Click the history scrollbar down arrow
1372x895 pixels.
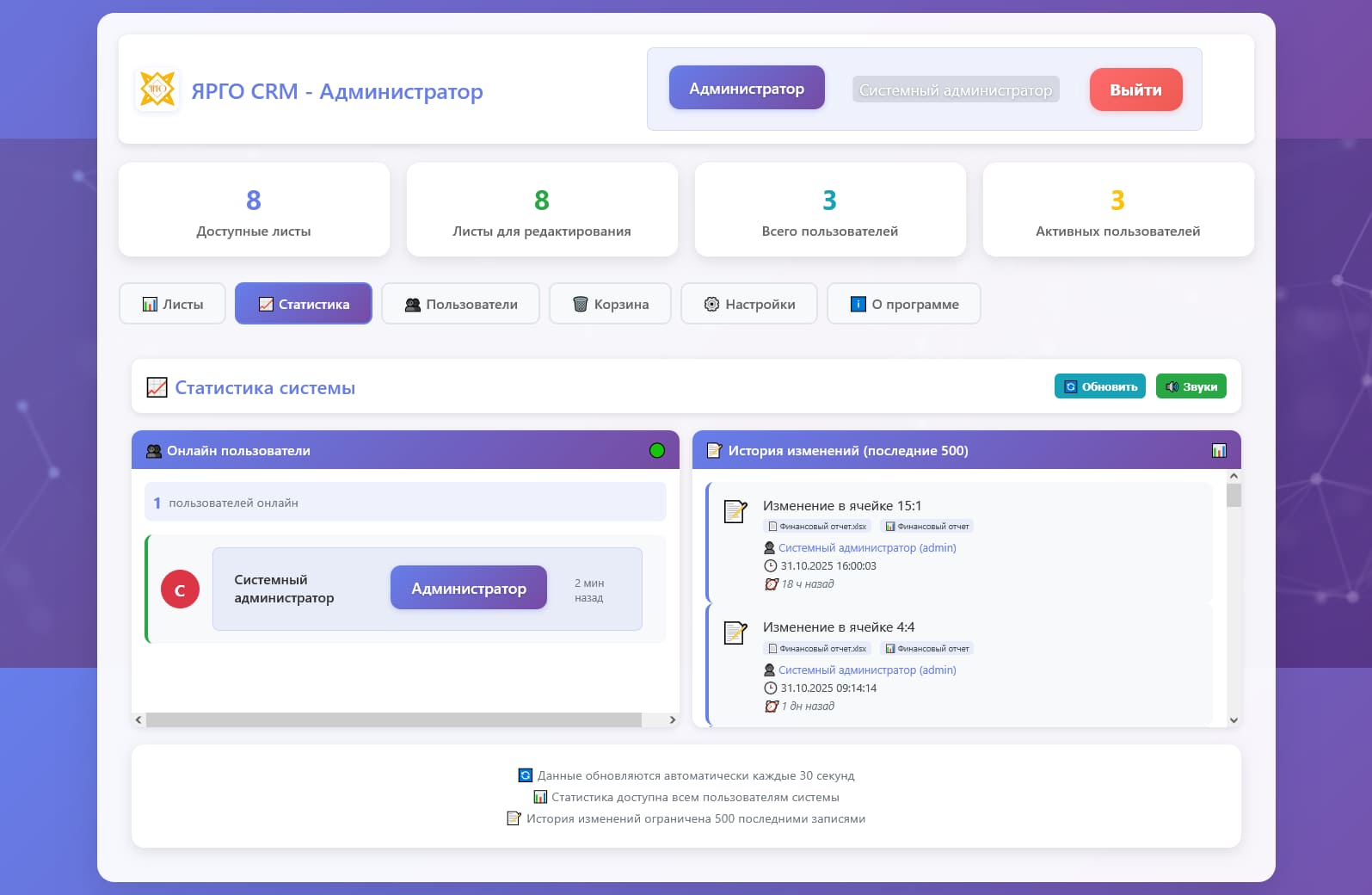1234,720
